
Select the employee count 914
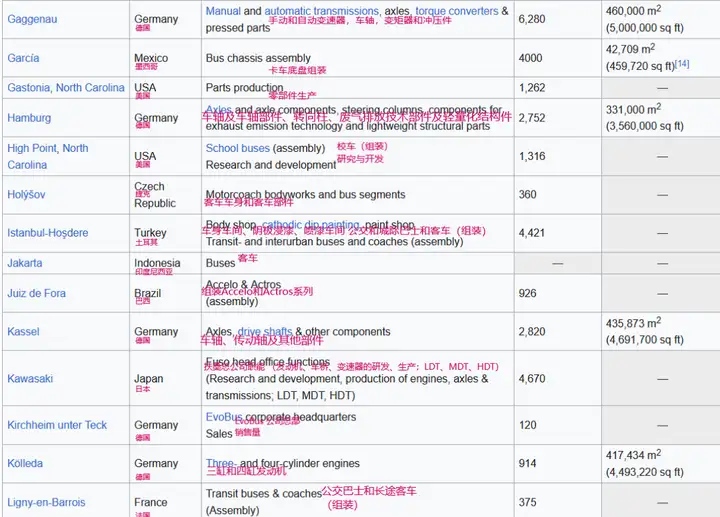point(528,463)
